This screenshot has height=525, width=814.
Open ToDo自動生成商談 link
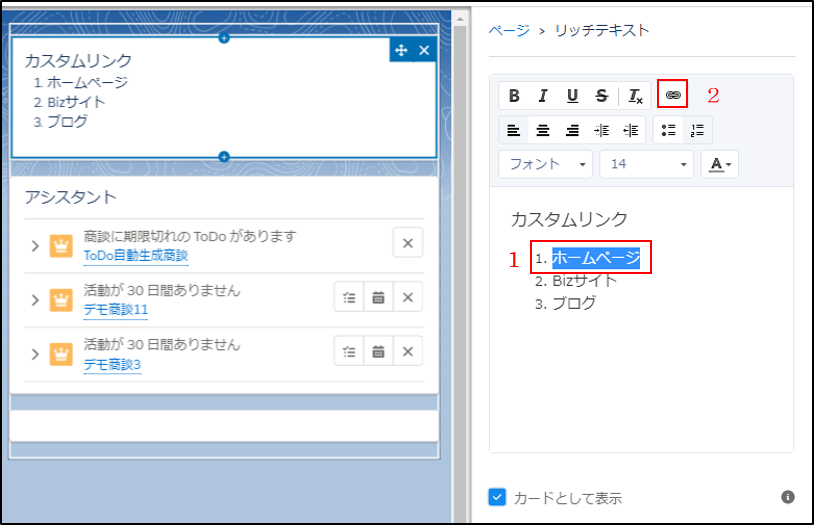click(x=136, y=255)
